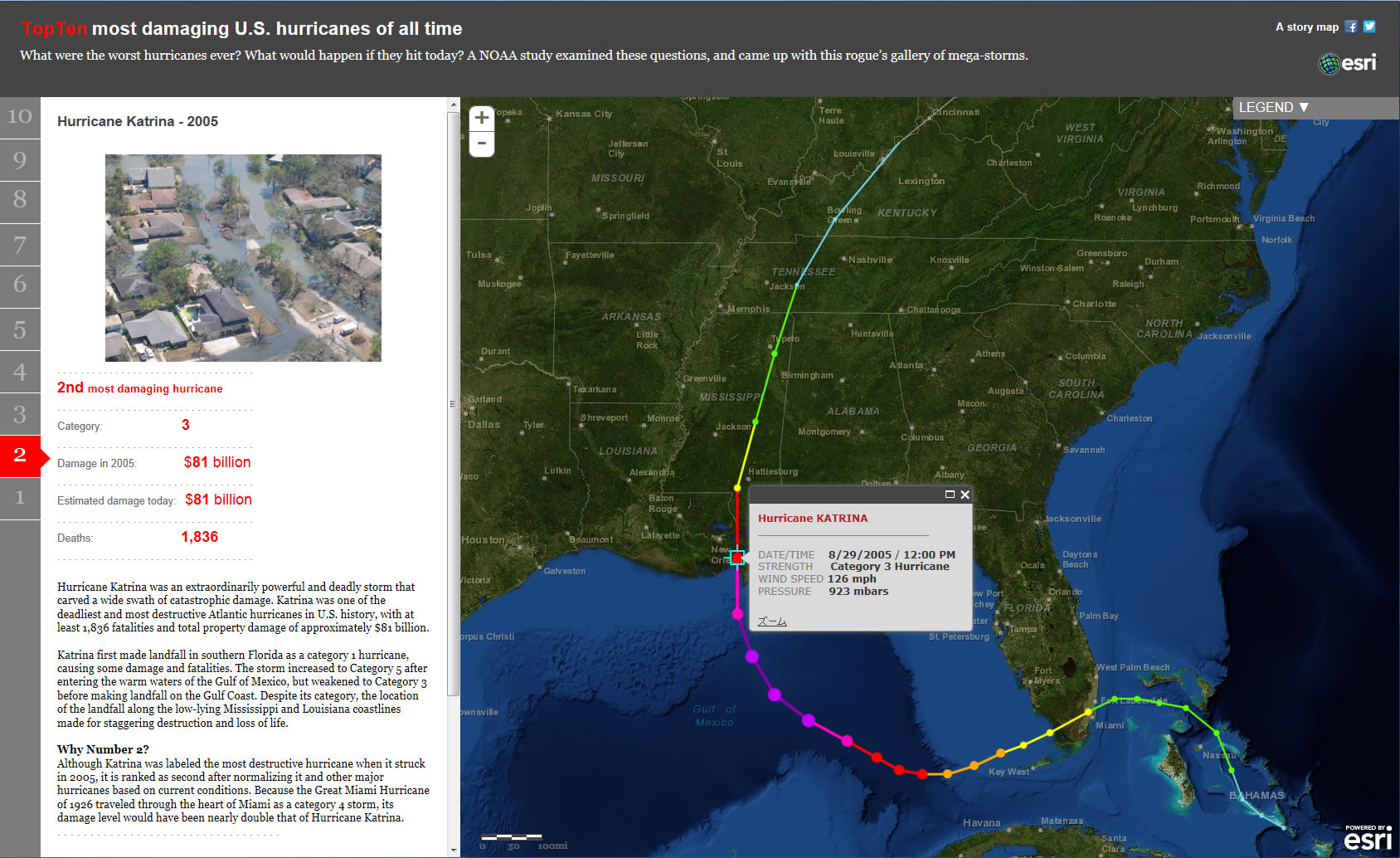Click the Powered by Esri logo
Image resolution: width=1400 pixels, height=858 pixels.
click(1368, 838)
